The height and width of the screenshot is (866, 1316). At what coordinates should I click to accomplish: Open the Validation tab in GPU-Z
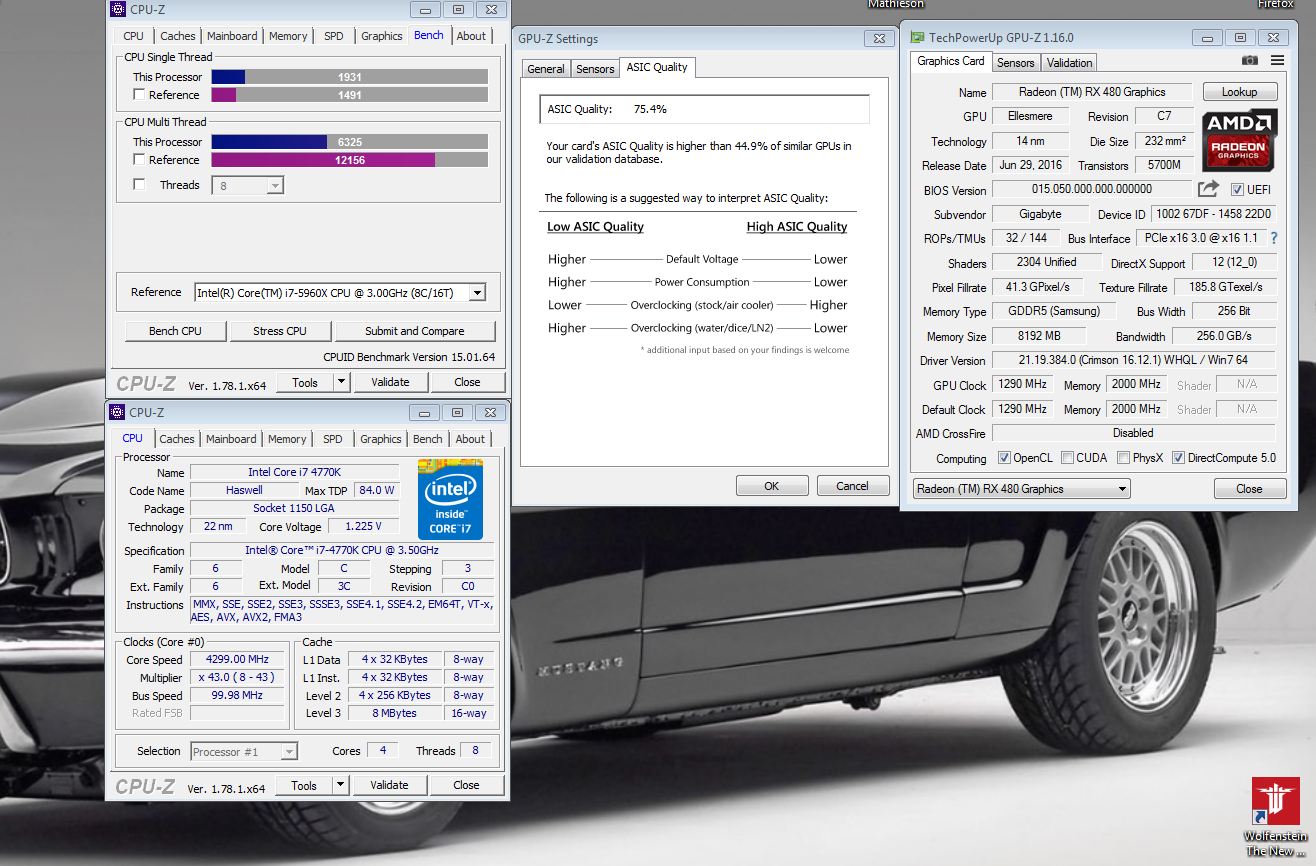click(1069, 62)
